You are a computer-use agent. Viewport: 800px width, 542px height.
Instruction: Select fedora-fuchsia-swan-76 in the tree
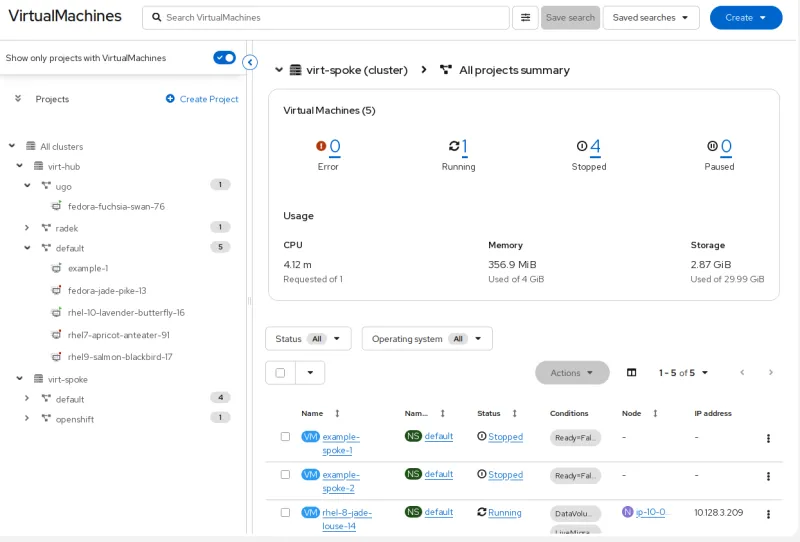pos(116,206)
